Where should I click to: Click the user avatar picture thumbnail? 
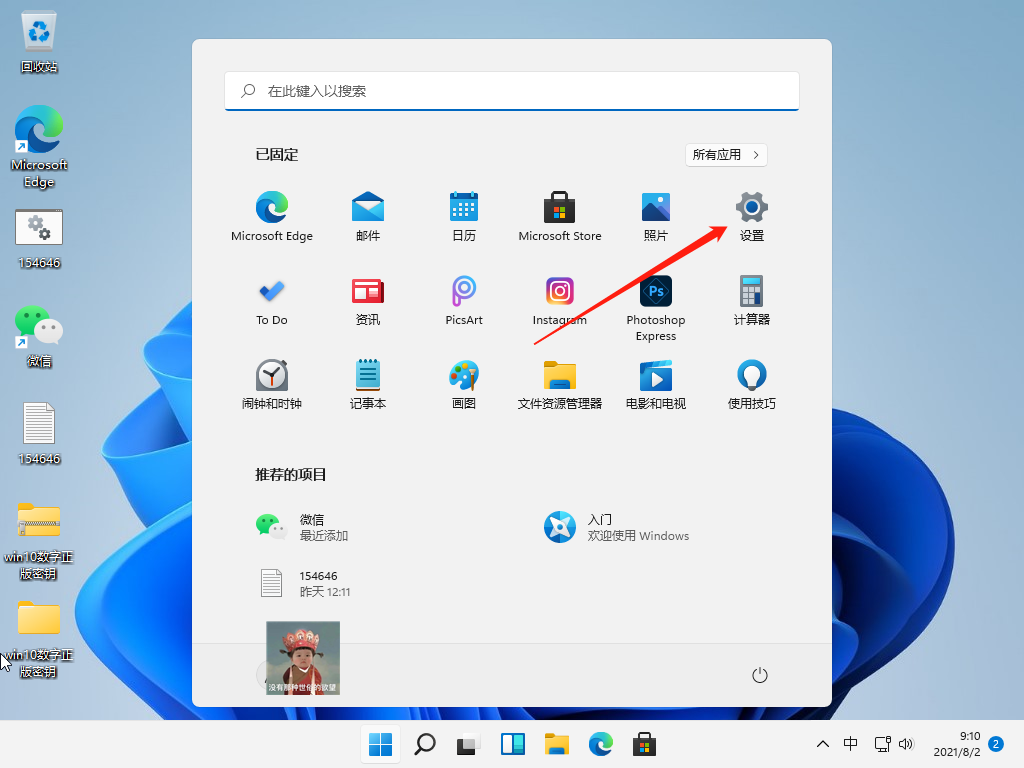(303, 658)
